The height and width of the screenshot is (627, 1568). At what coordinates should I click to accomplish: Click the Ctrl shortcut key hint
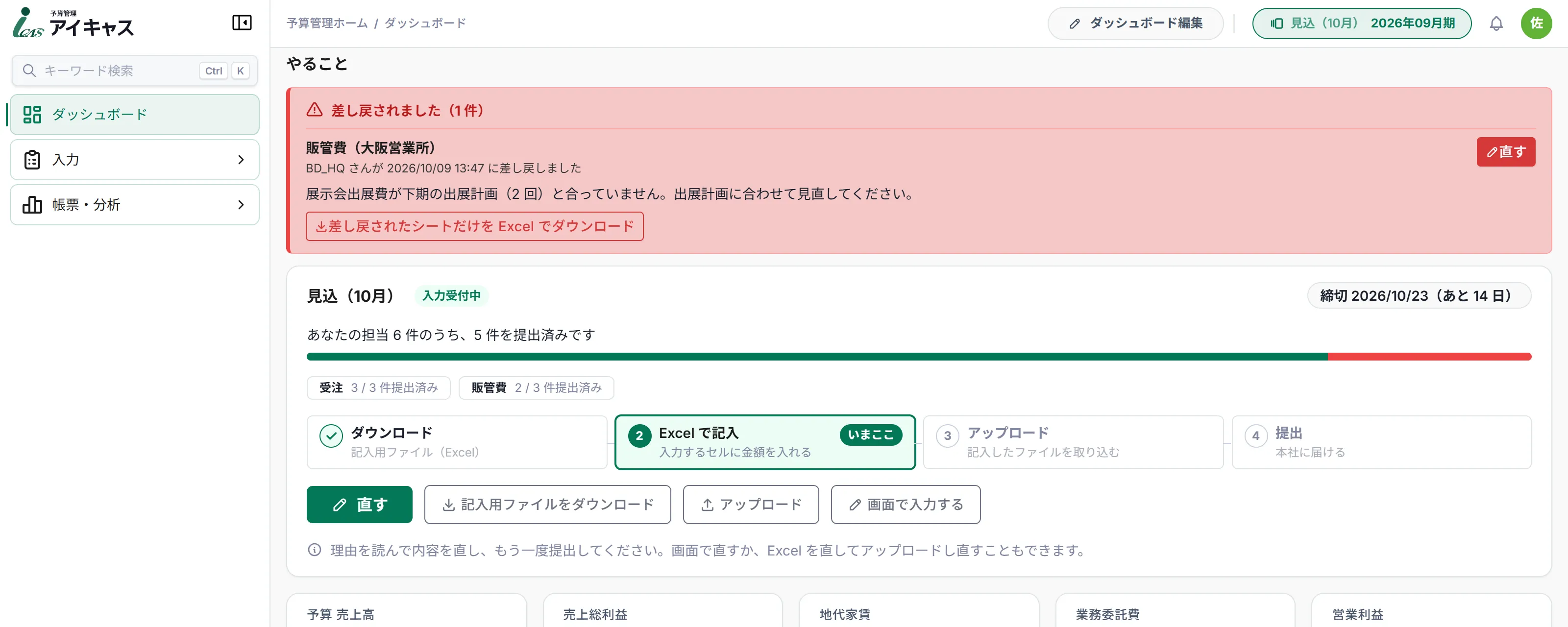(213, 71)
